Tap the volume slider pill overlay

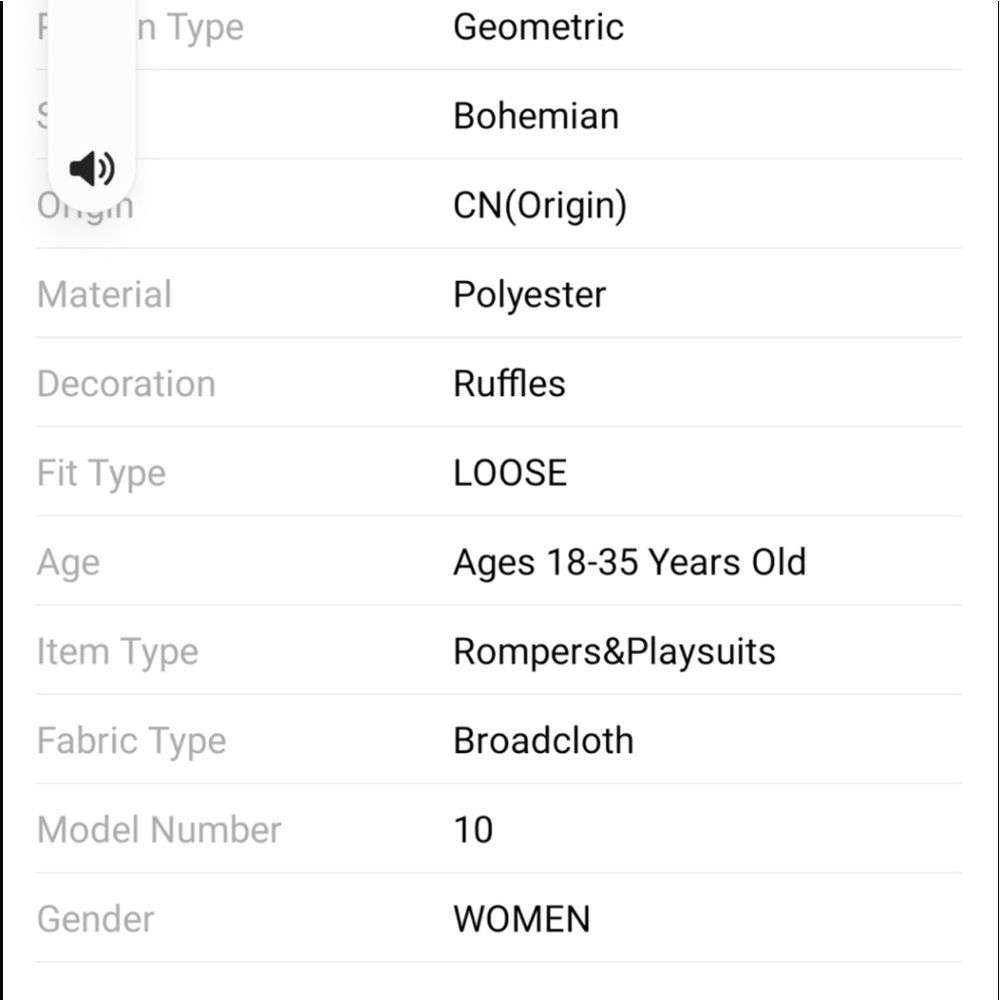(x=92, y=102)
